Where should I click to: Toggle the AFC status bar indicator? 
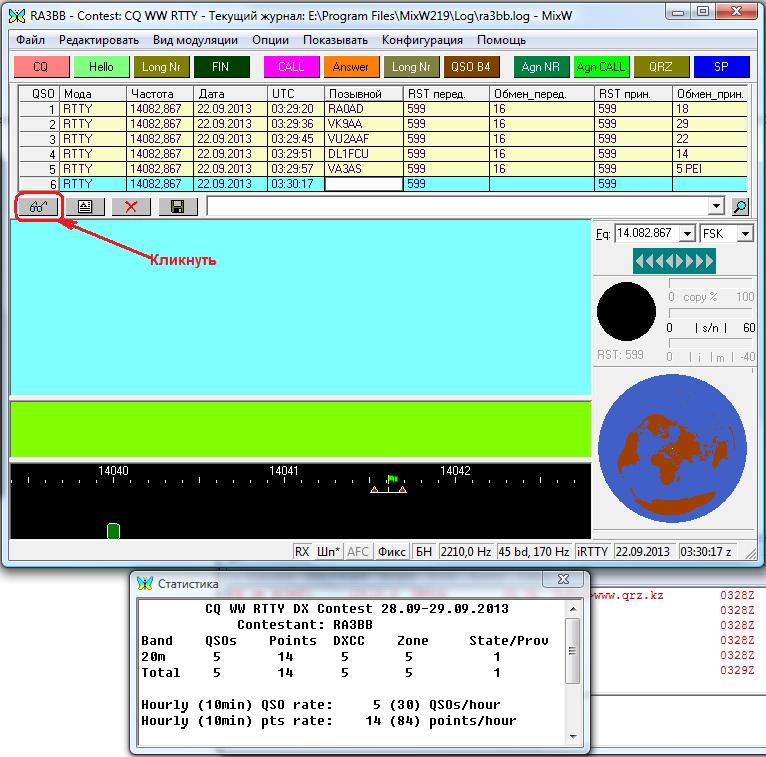357,552
